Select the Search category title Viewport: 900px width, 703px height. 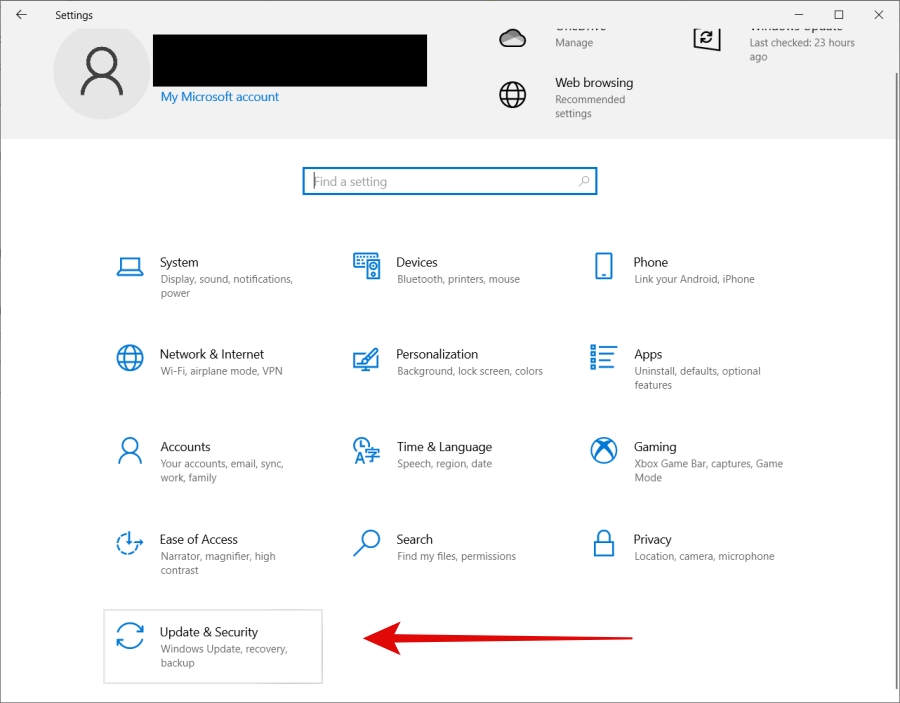(x=414, y=539)
